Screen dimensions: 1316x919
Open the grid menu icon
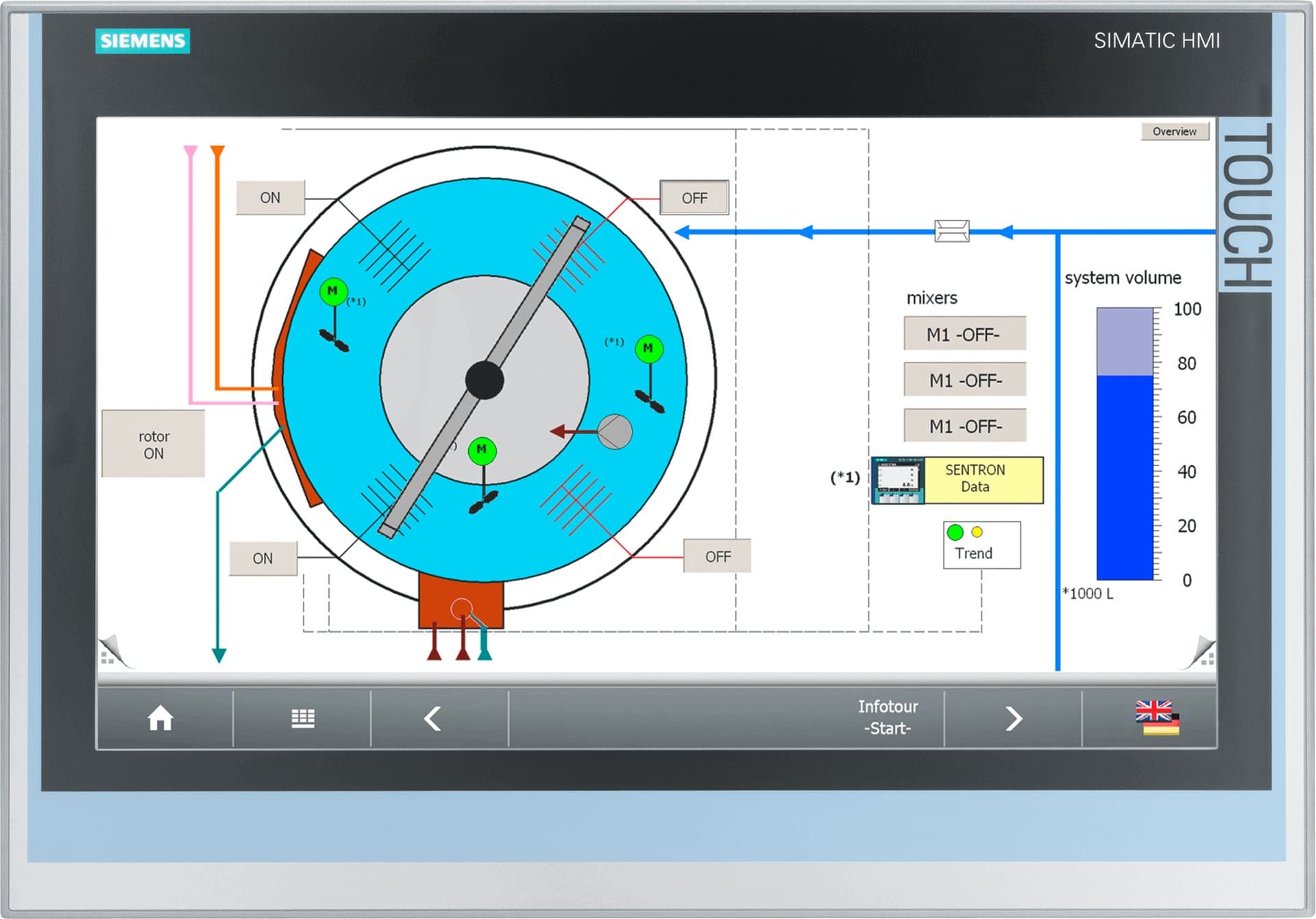coord(303,718)
